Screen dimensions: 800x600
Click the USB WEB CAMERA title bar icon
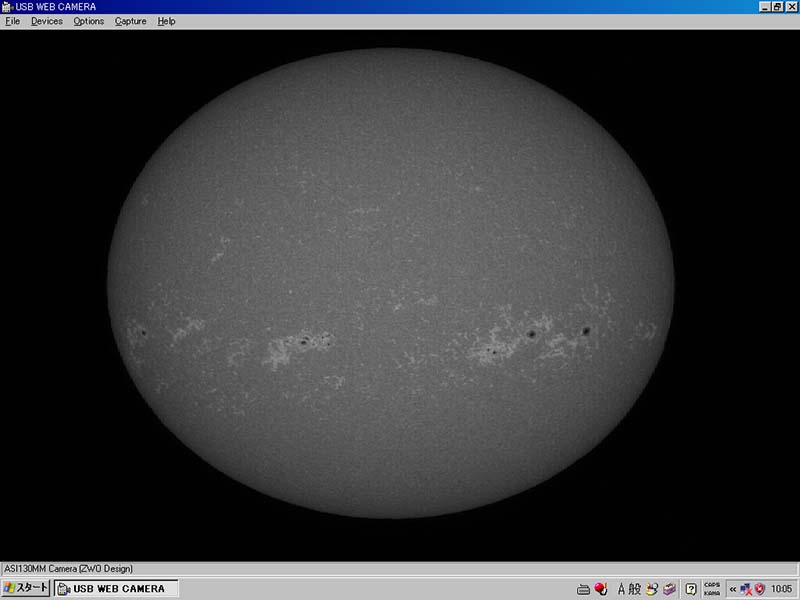click(x=8, y=7)
